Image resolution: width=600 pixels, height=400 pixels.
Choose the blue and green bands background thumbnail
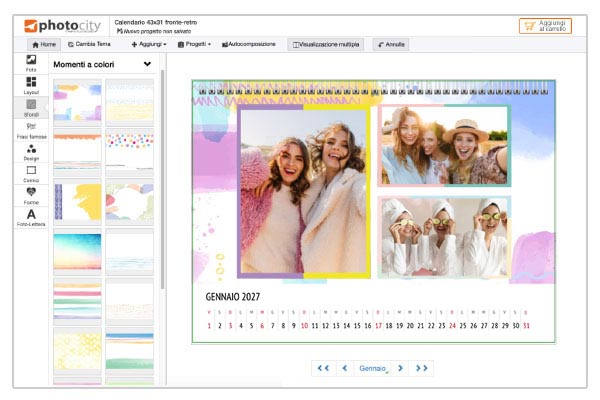click(x=129, y=351)
